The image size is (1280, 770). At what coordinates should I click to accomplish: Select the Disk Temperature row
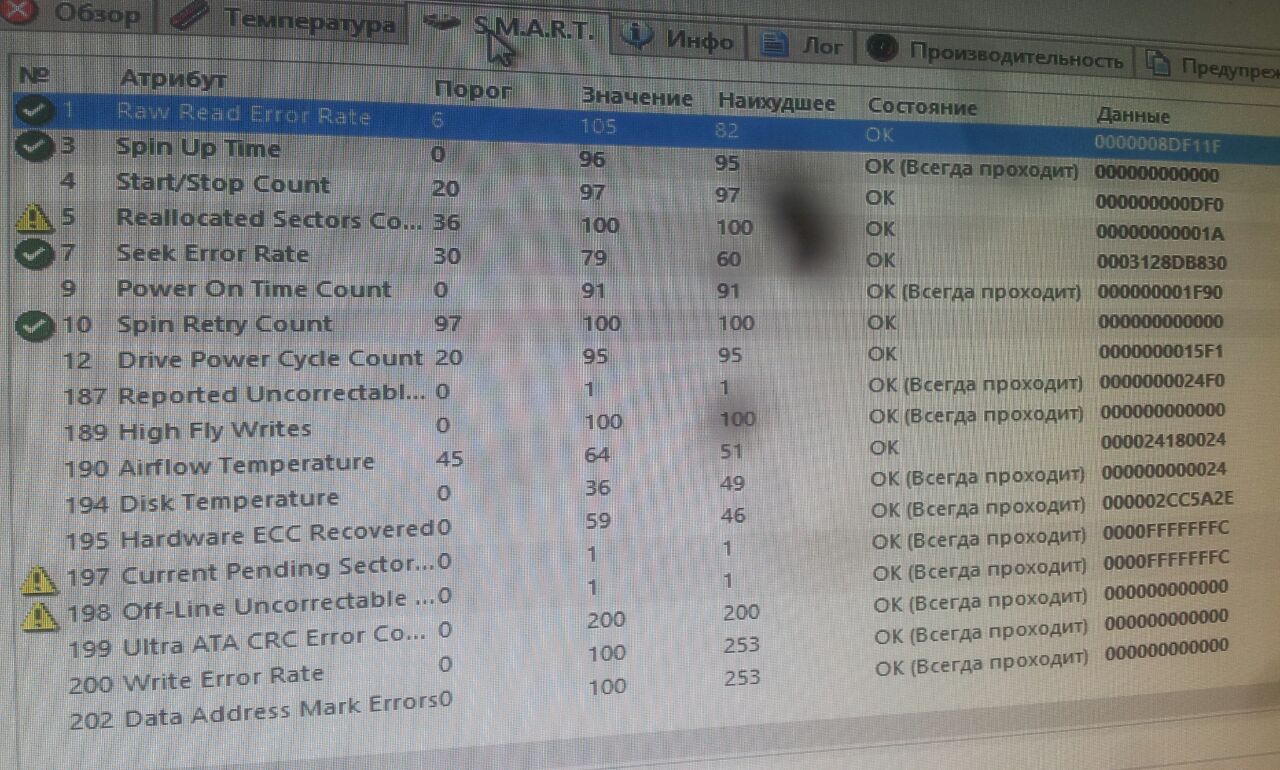click(x=646, y=487)
